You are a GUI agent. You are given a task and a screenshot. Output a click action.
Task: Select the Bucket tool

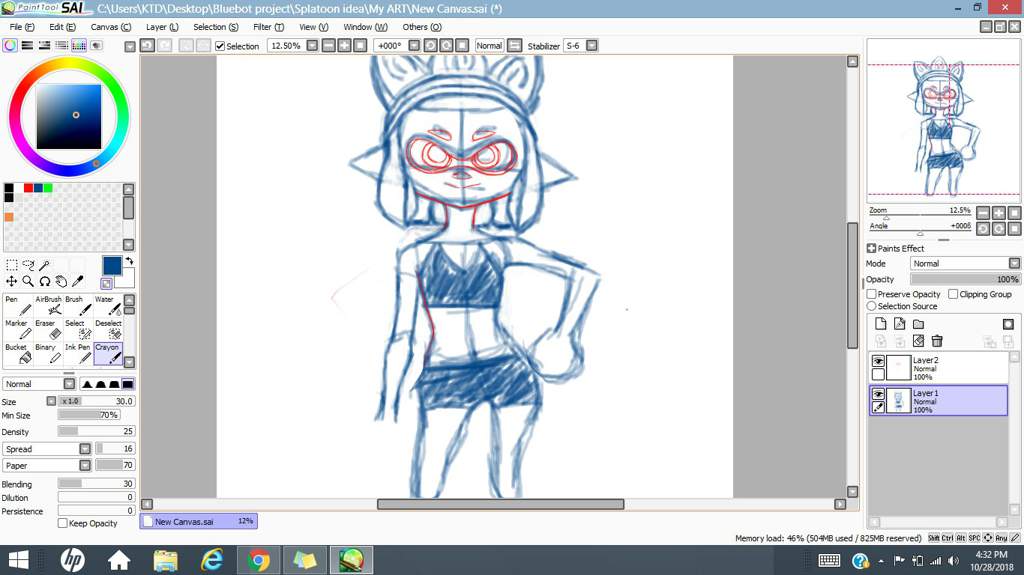(x=18, y=353)
